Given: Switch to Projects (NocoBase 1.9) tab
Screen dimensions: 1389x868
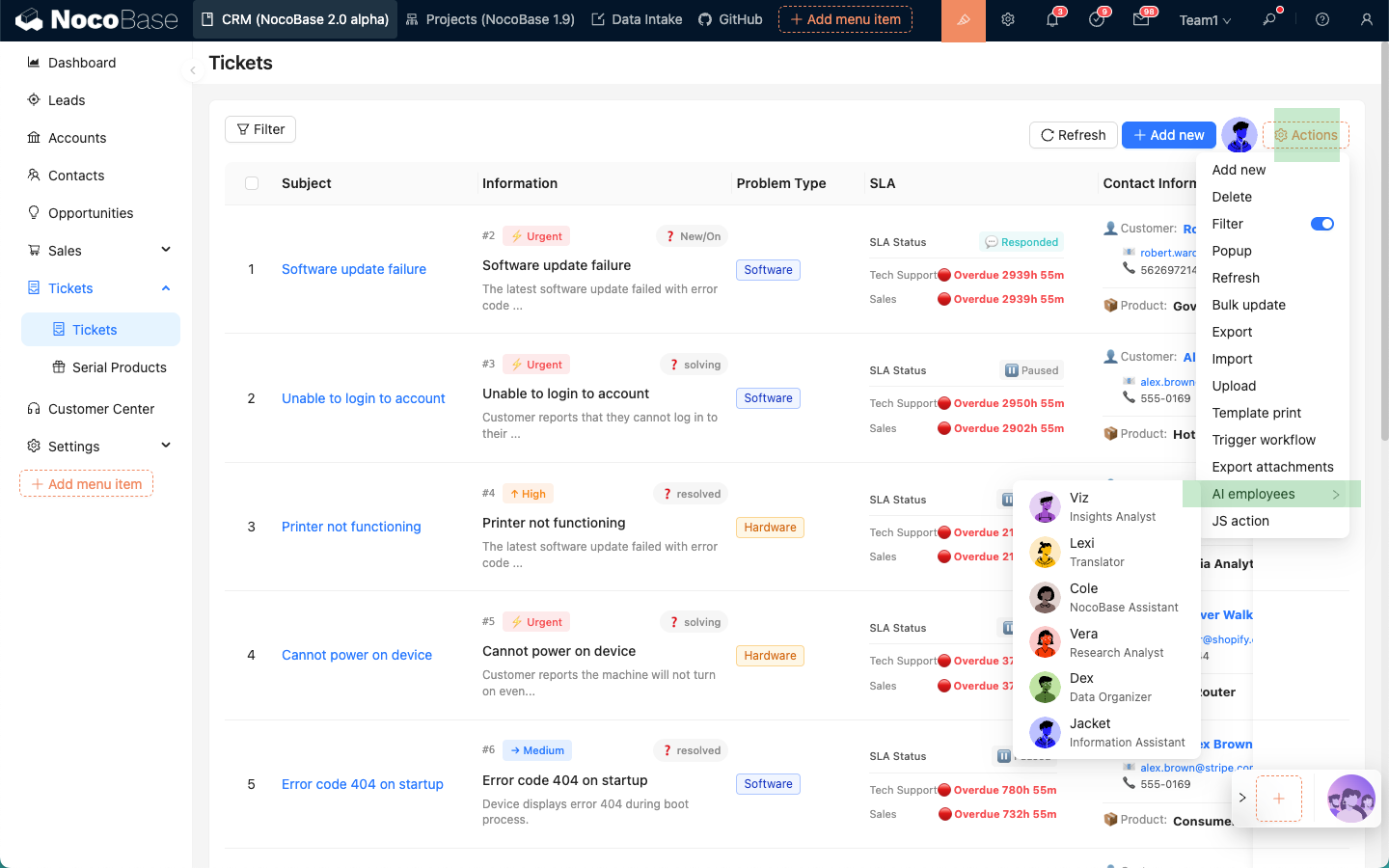Looking at the screenshot, I should pos(490,19).
